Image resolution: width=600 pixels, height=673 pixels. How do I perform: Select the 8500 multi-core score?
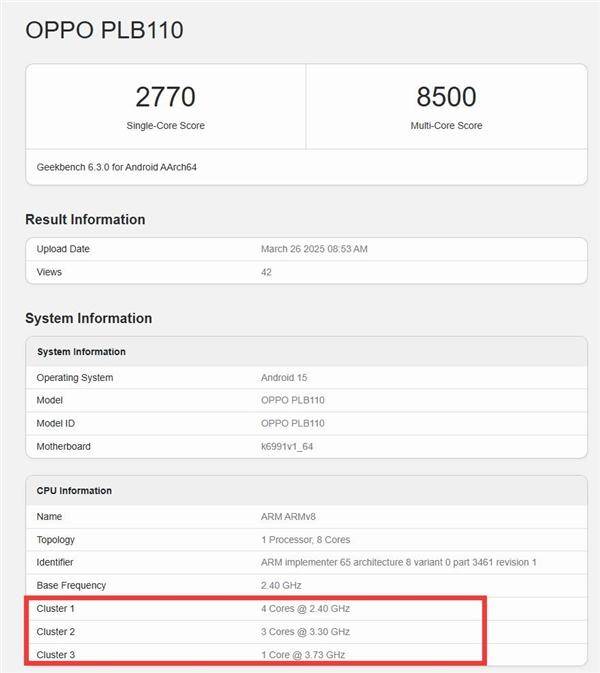pos(446,97)
